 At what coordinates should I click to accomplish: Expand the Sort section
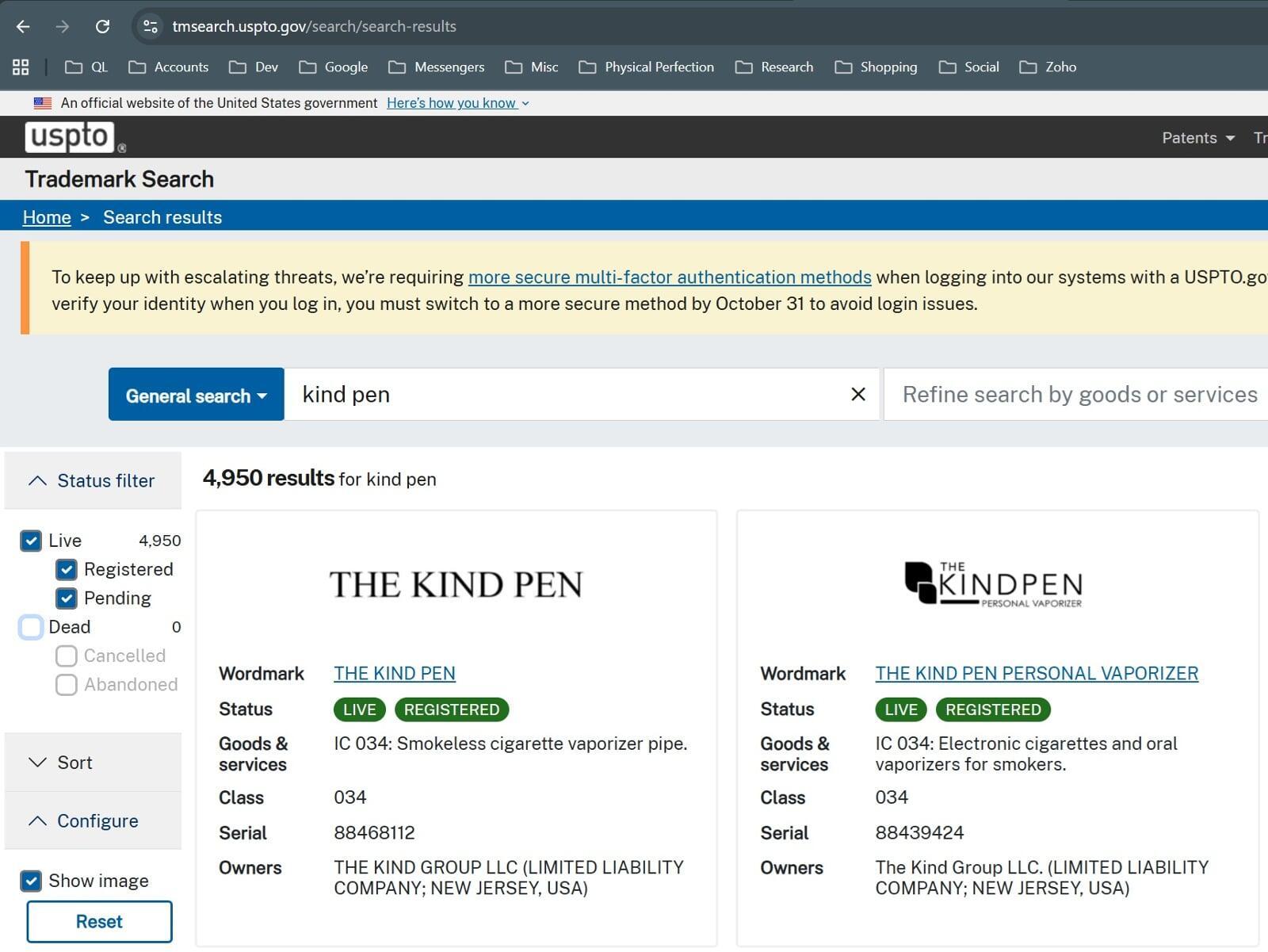93,763
